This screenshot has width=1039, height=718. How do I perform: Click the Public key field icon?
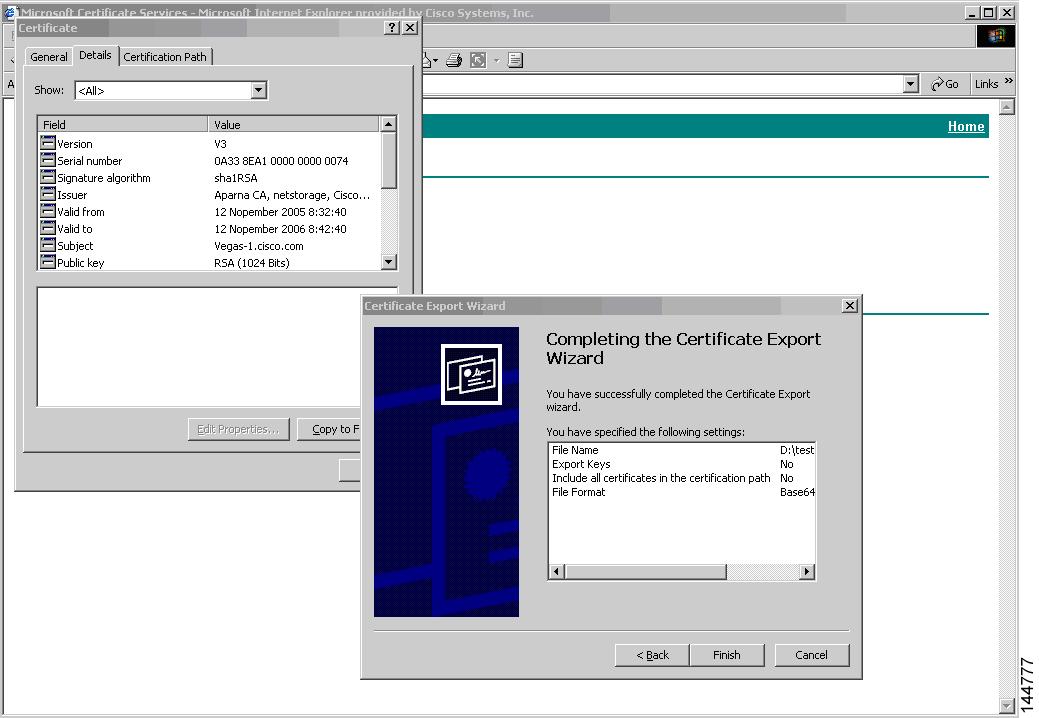(x=48, y=262)
